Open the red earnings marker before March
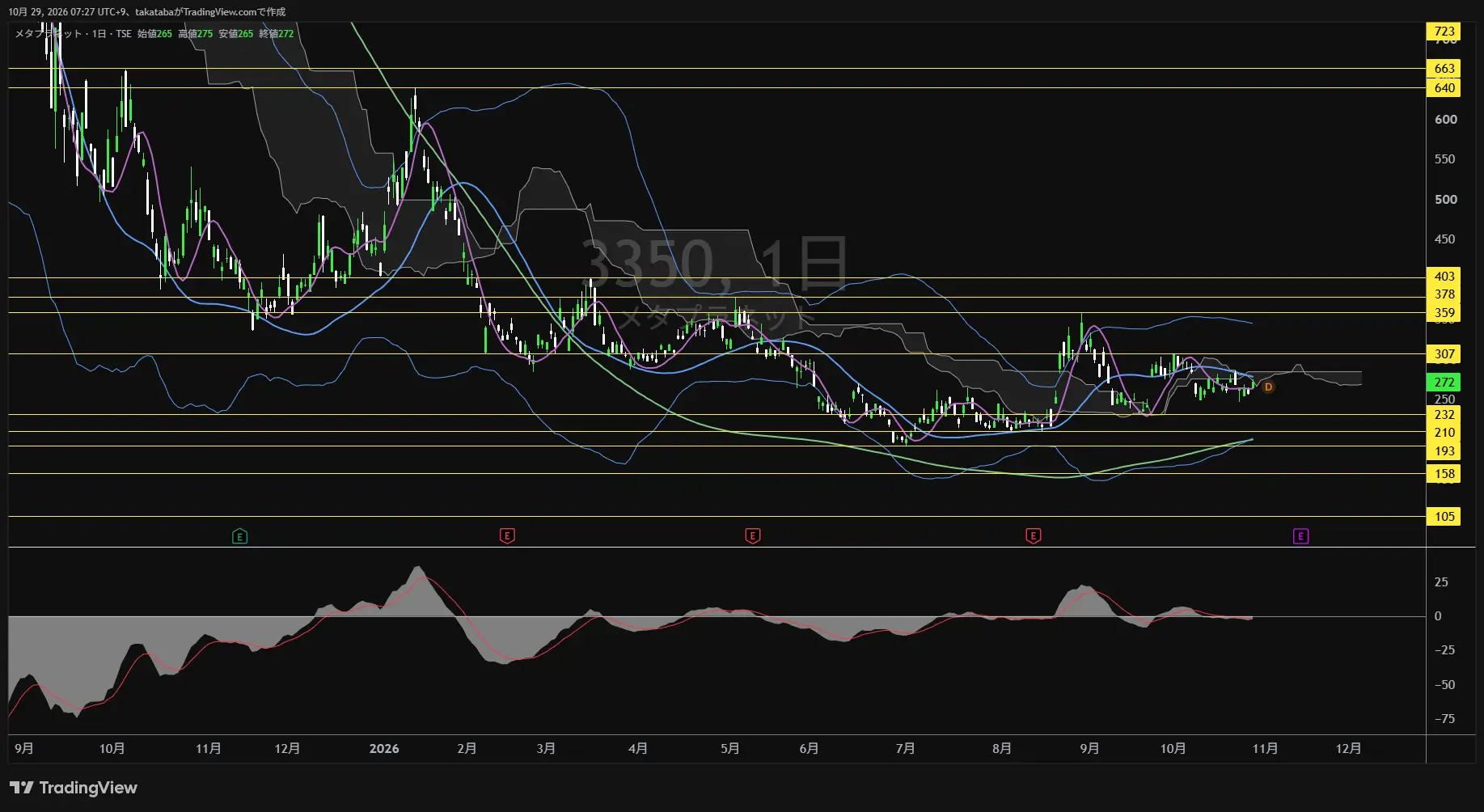Image resolution: width=1484 pixels, height=812 pixels. click(x=507, y=536)
